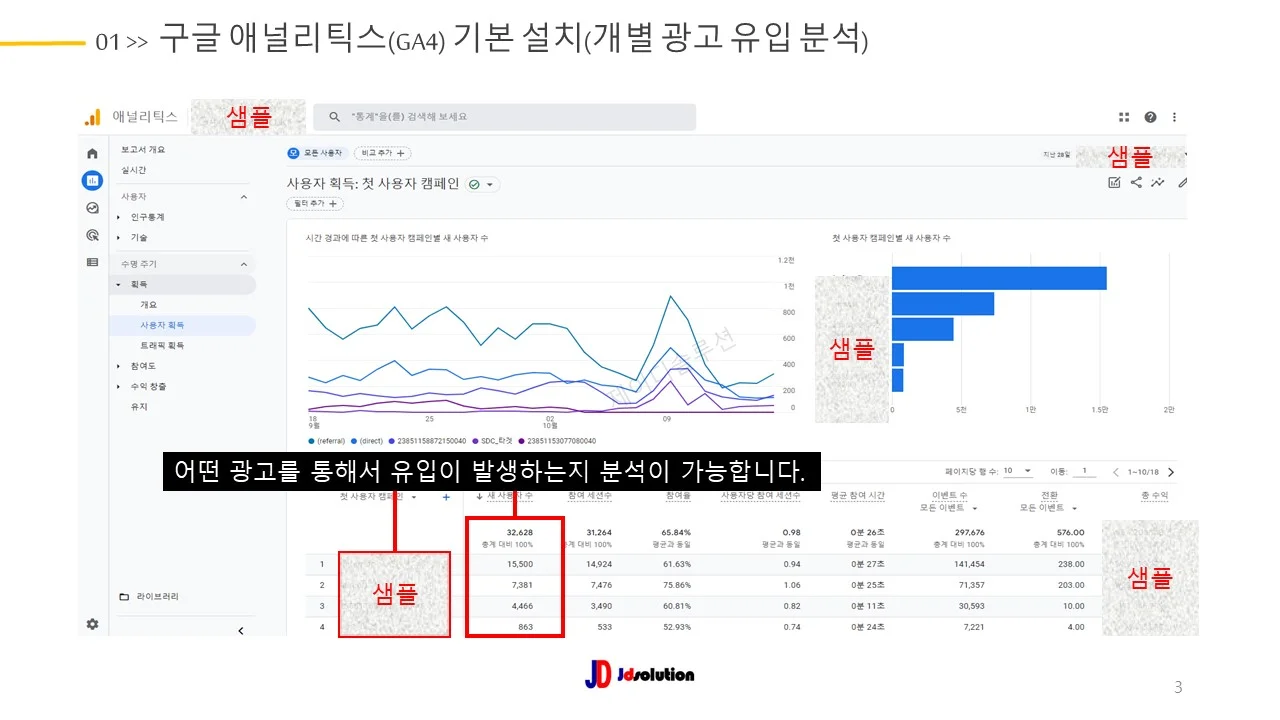Viewport: 1280px width, 720px height.
Task: Click the 15,500 new users cell
Action: (x=519, y=564)
